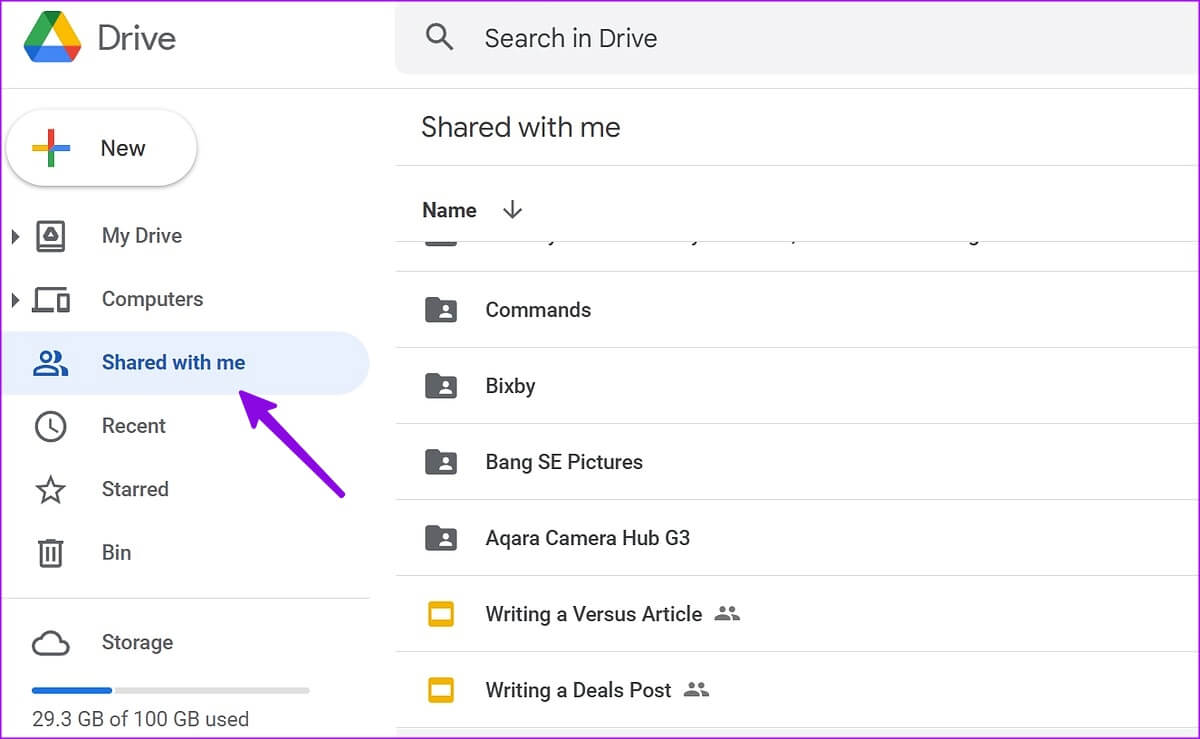Viewport: 1200px width, 739px height.
Task: Select the Bixby folder name
Action: coord(510,386)
